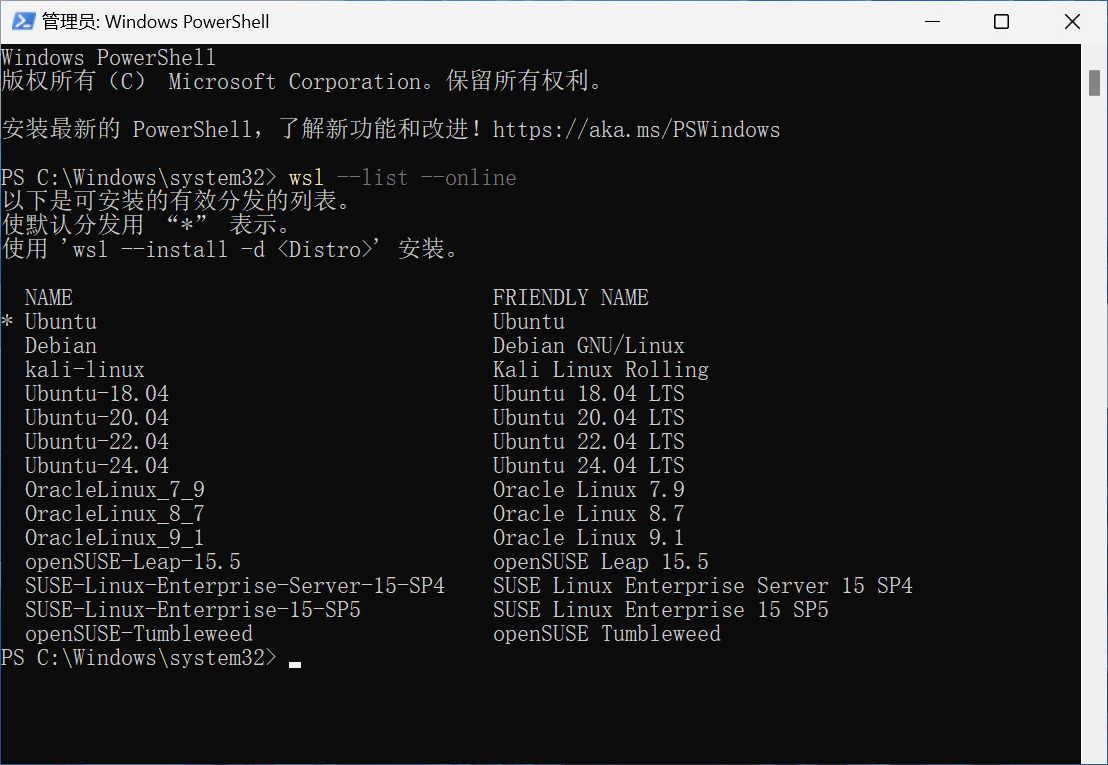Click the NAME column header
This screenshot has height=765, width=1108.
coord(49,298)
